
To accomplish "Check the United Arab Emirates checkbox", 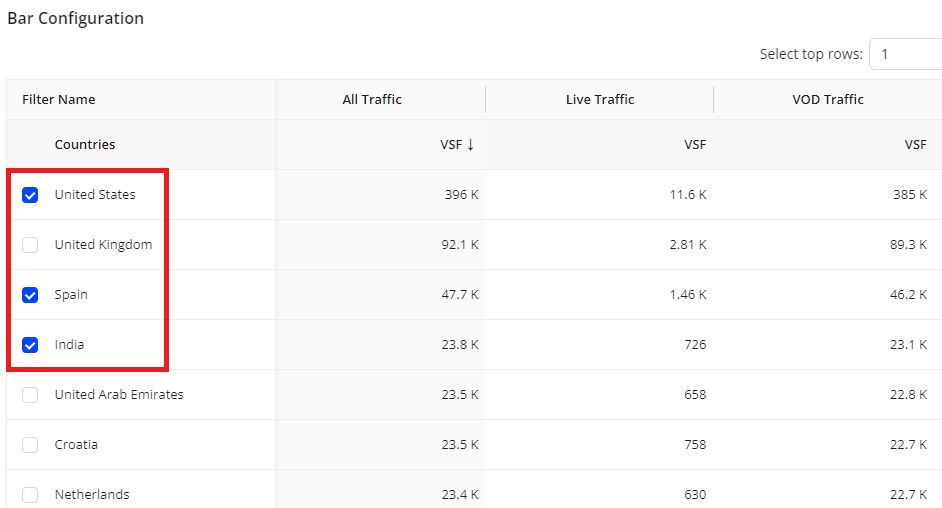I will click(30, 395).
